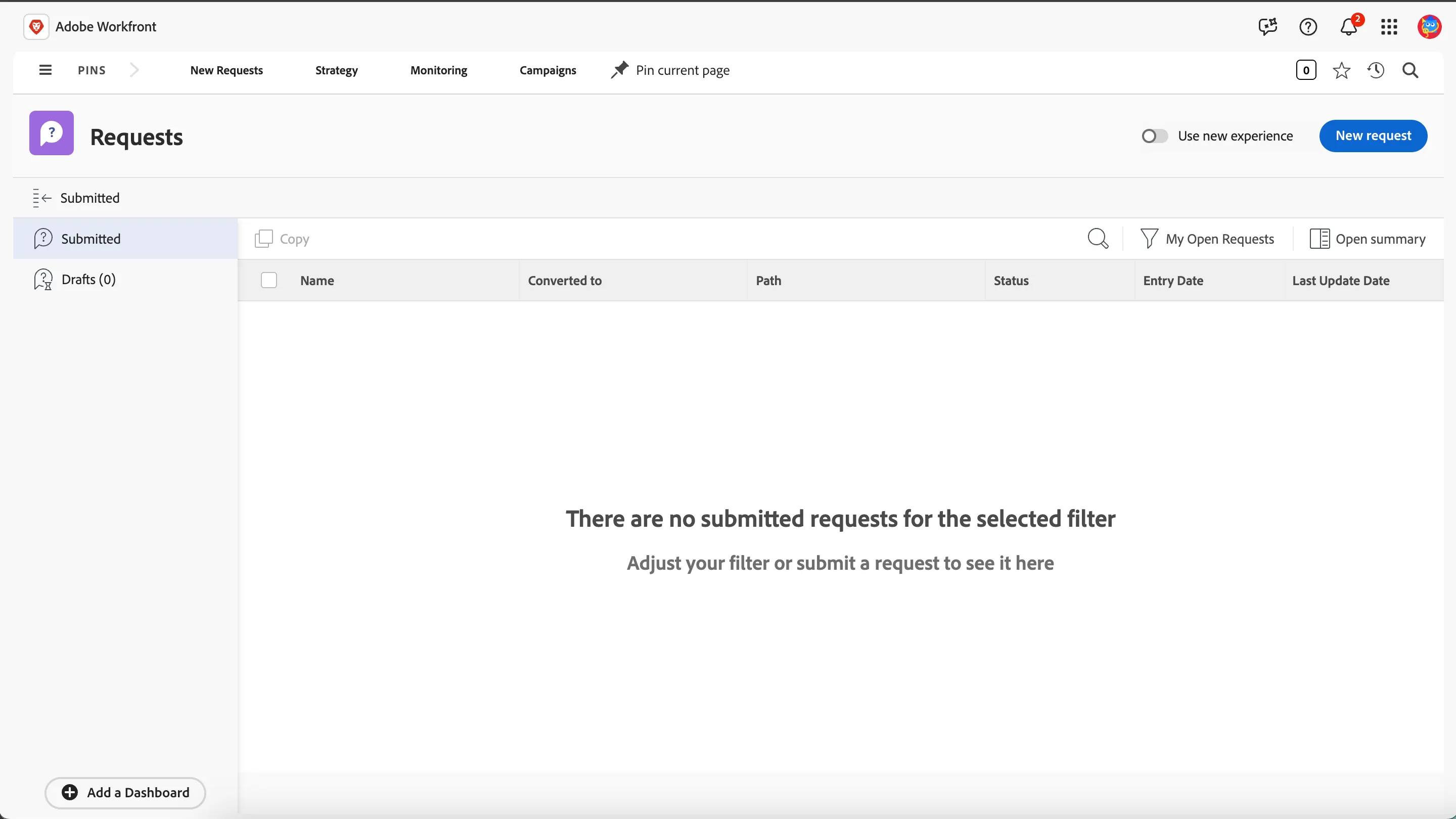Check the select-all checkbox in header
The height and width of the screenshot is (819, 1456).
[268, 281]
